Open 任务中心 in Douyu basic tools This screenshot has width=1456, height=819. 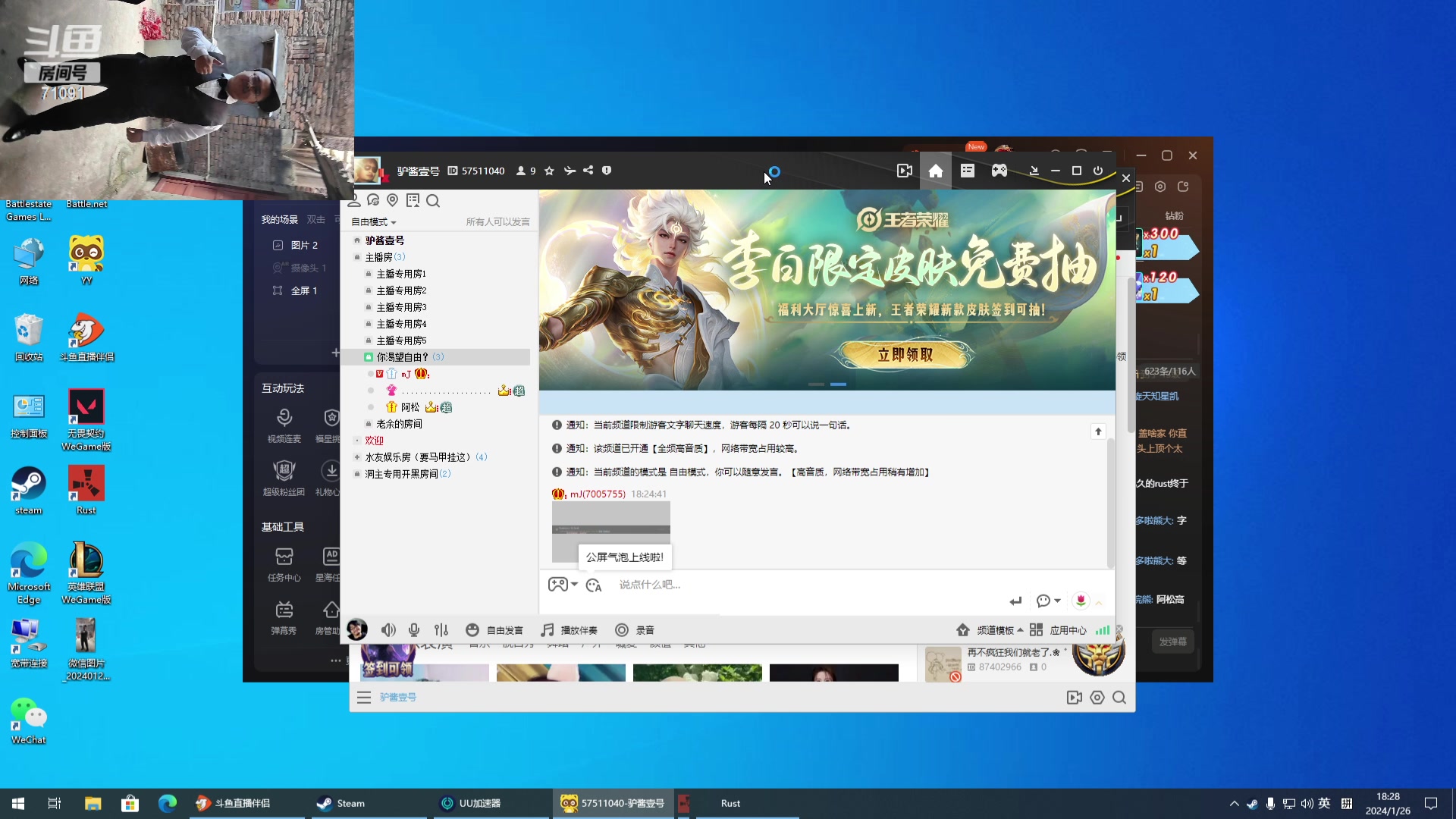[x=284, y=564]
